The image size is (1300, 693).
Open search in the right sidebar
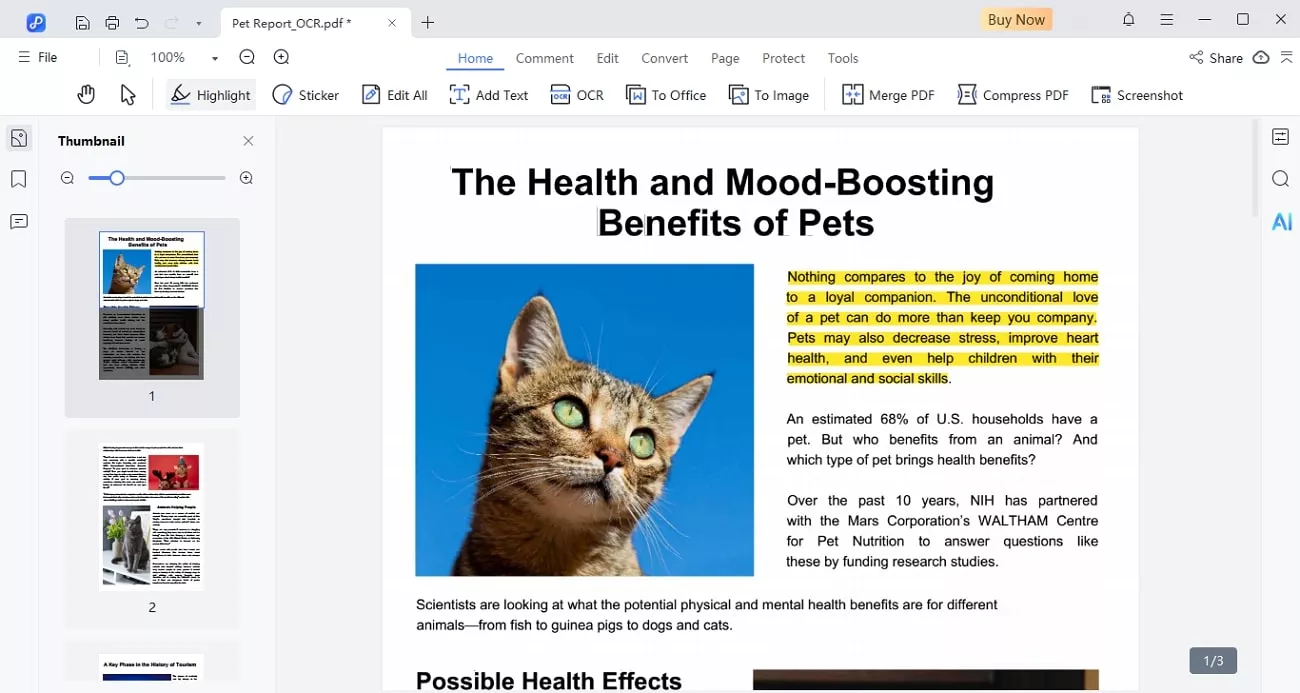tap(1280, 179)
